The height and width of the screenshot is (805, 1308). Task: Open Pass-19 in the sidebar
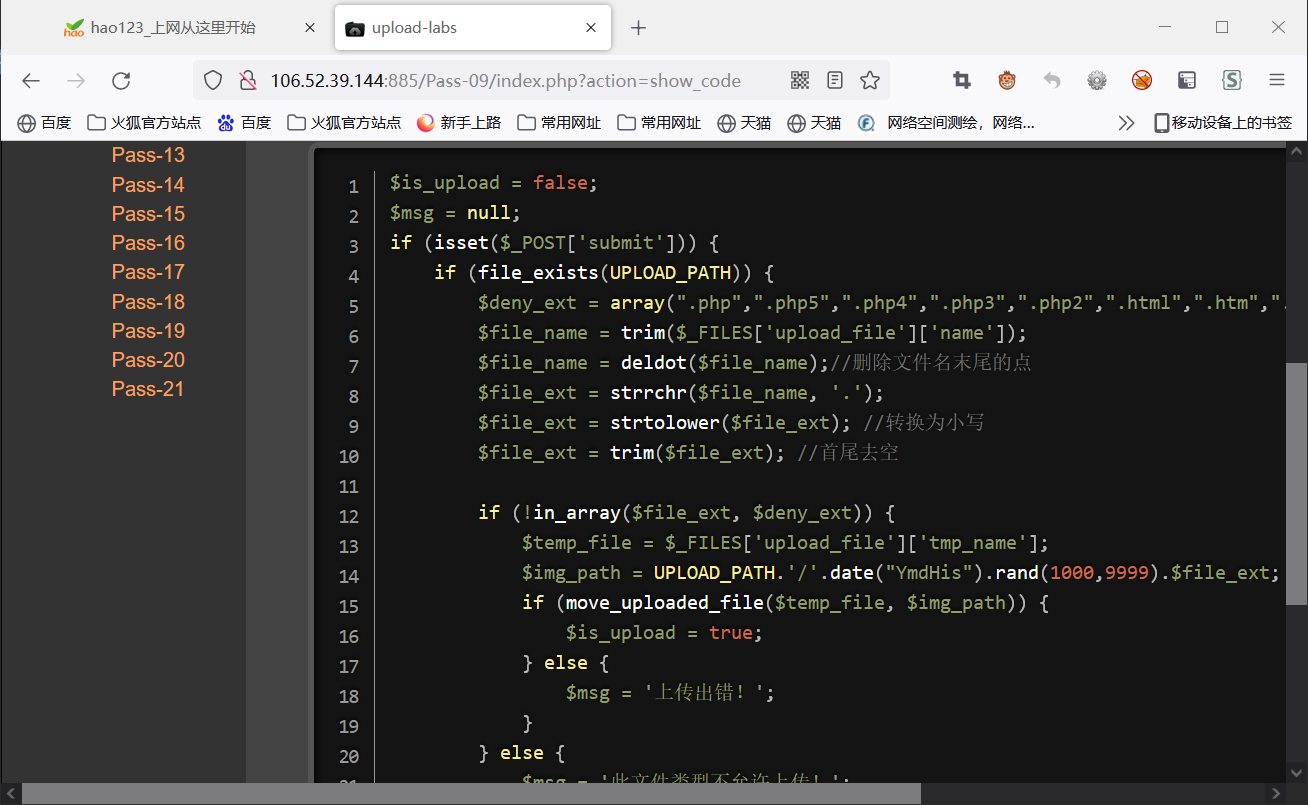pyautogui.click(x=148, y=331)
